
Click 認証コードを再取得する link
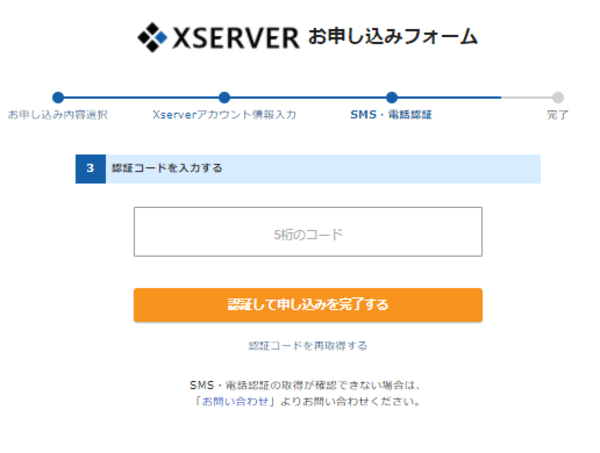(308, 346)
